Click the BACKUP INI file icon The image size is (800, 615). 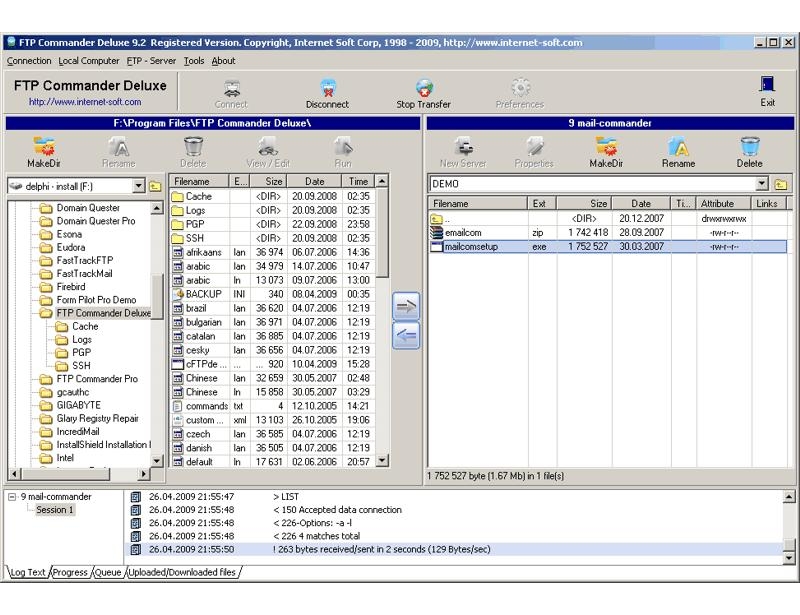[178, 294]
